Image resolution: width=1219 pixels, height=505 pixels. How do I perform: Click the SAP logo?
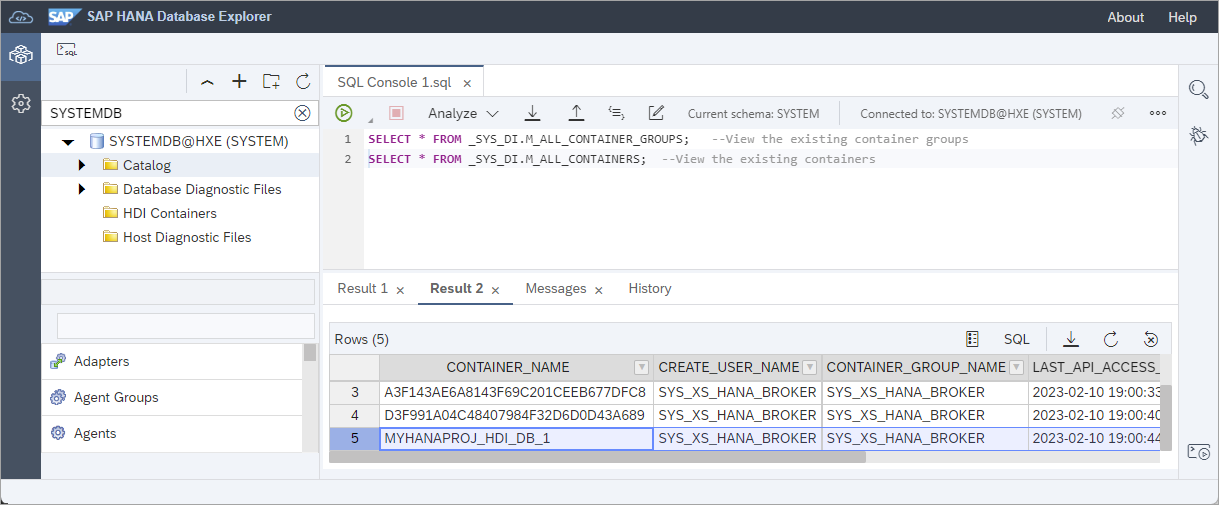pyautogui.click(x=65, y=17)
